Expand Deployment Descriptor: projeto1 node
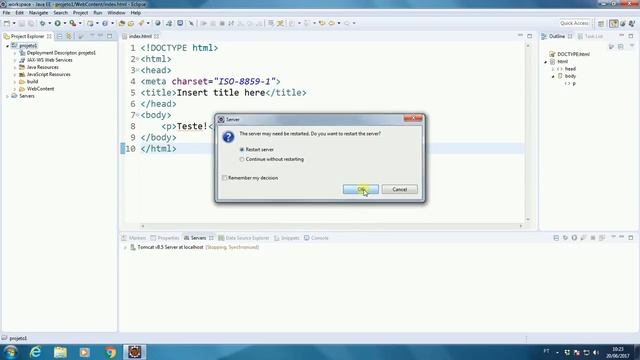This screenshot has width=640, height=360. tap(15, 53)
